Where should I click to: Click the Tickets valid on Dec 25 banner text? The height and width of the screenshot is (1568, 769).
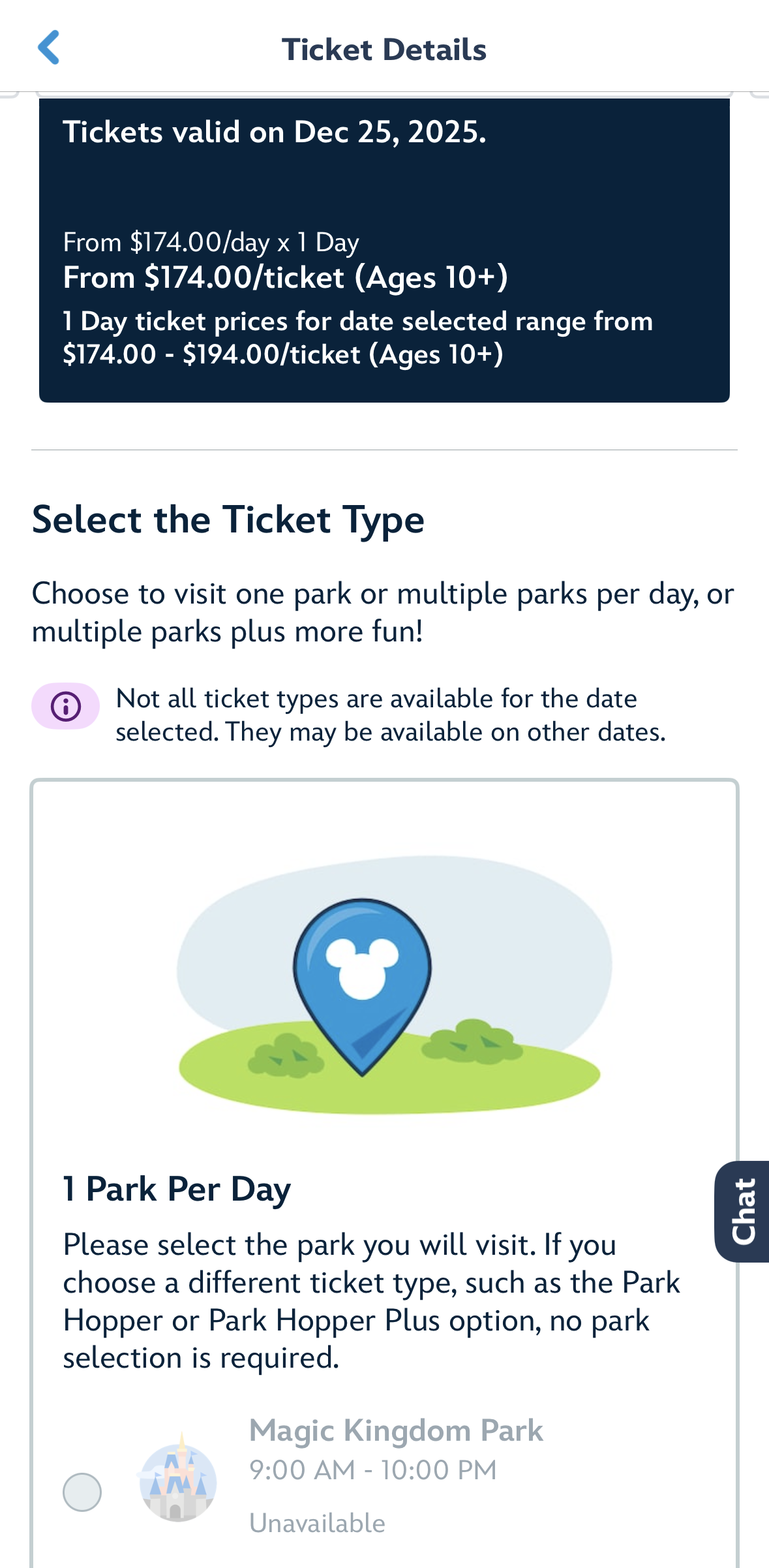click(275, 132)
